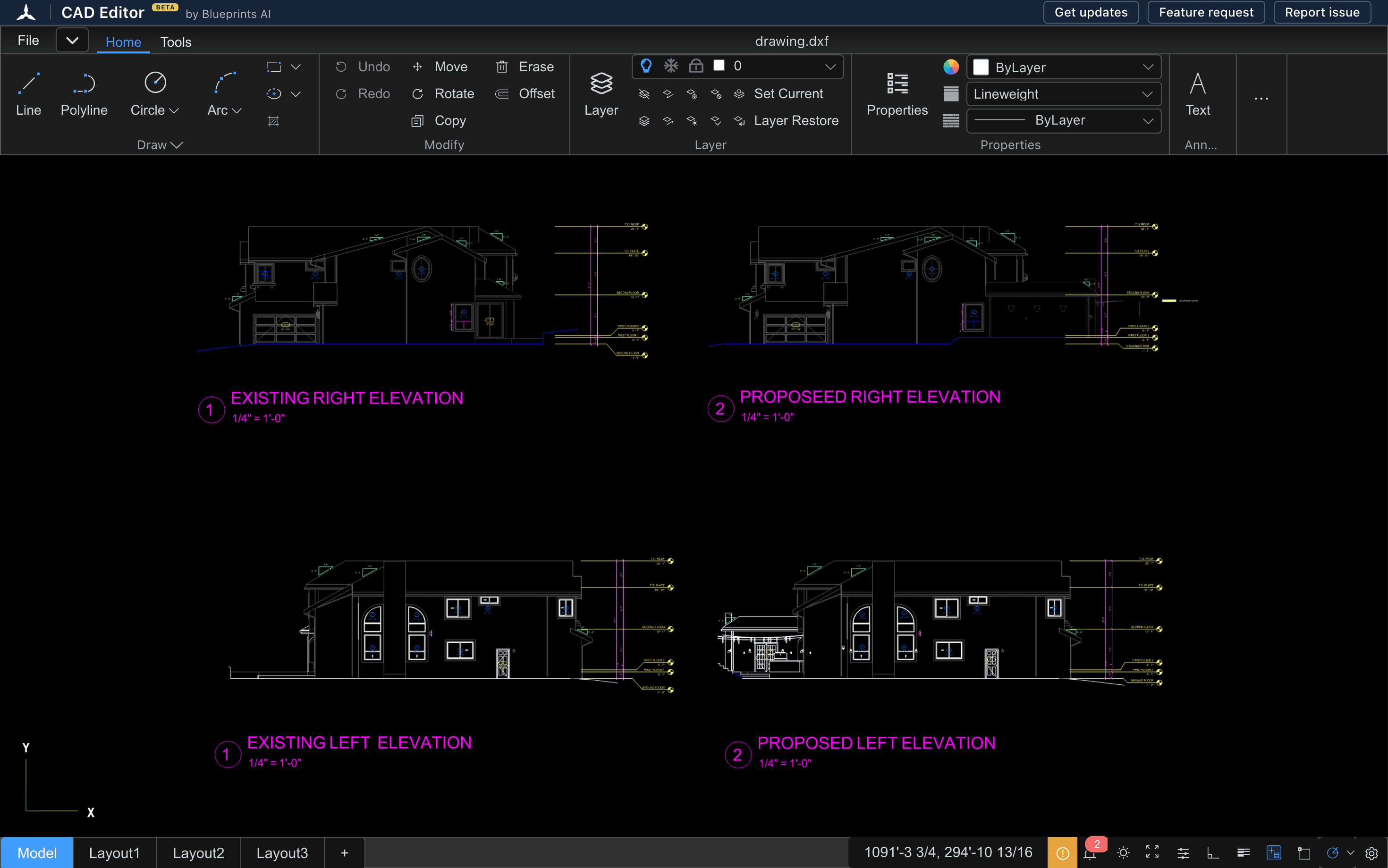Click the Copy tool
This screenshot has width=1388, height=868.
click(x=439, y=120)
